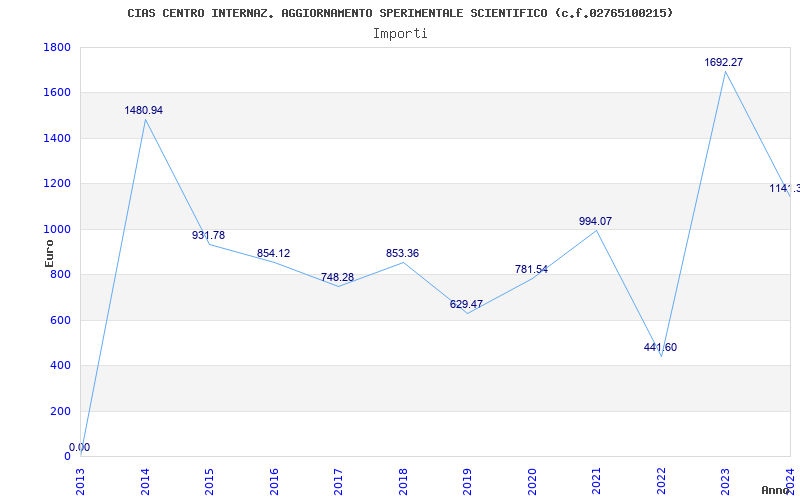Select the 441.60 low point label
Viewport: 800px width, 500px height.
[660, 347]
